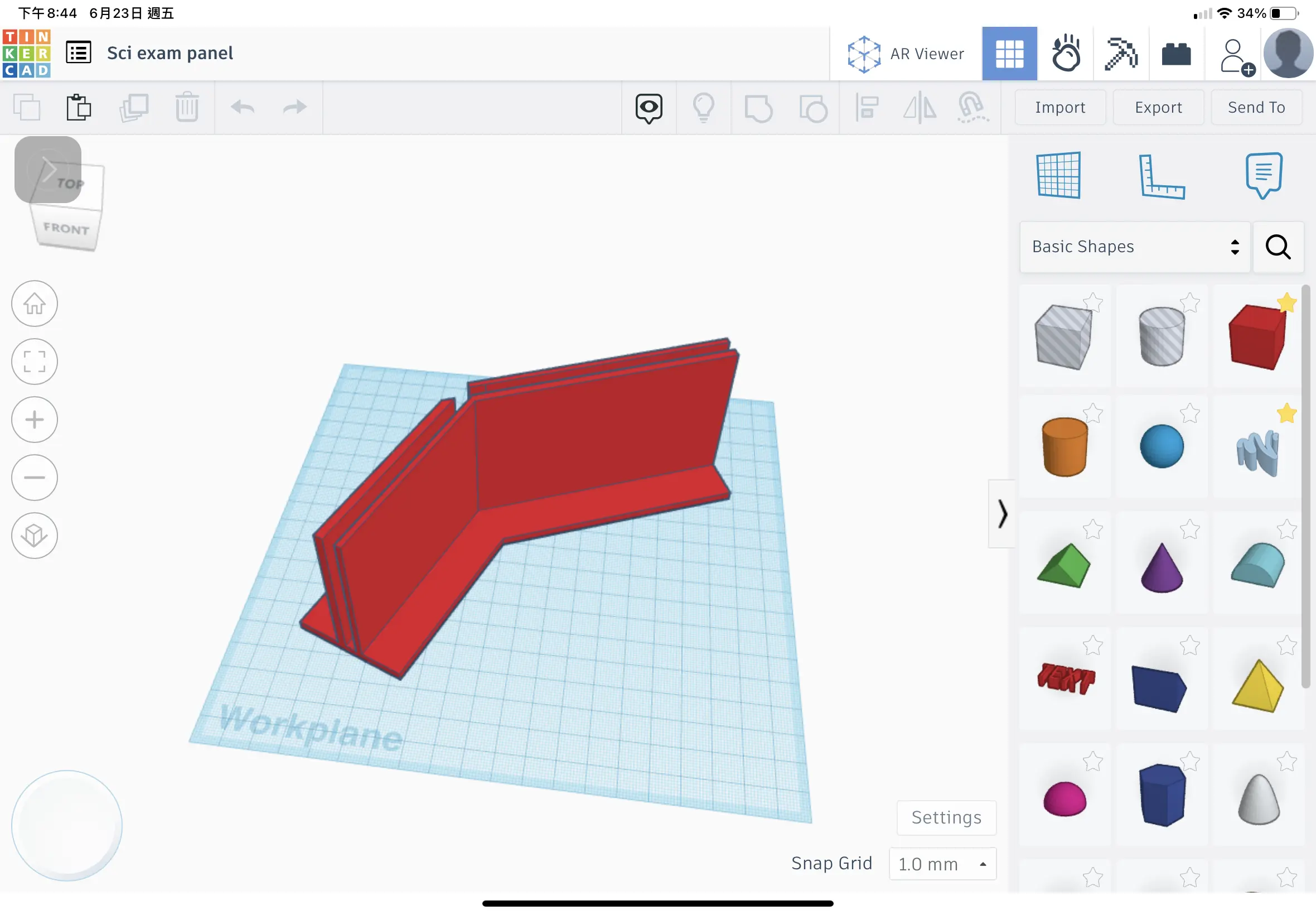Open the design list icon
This screenshot has height=915, width=1316.
tap(79, 53)
